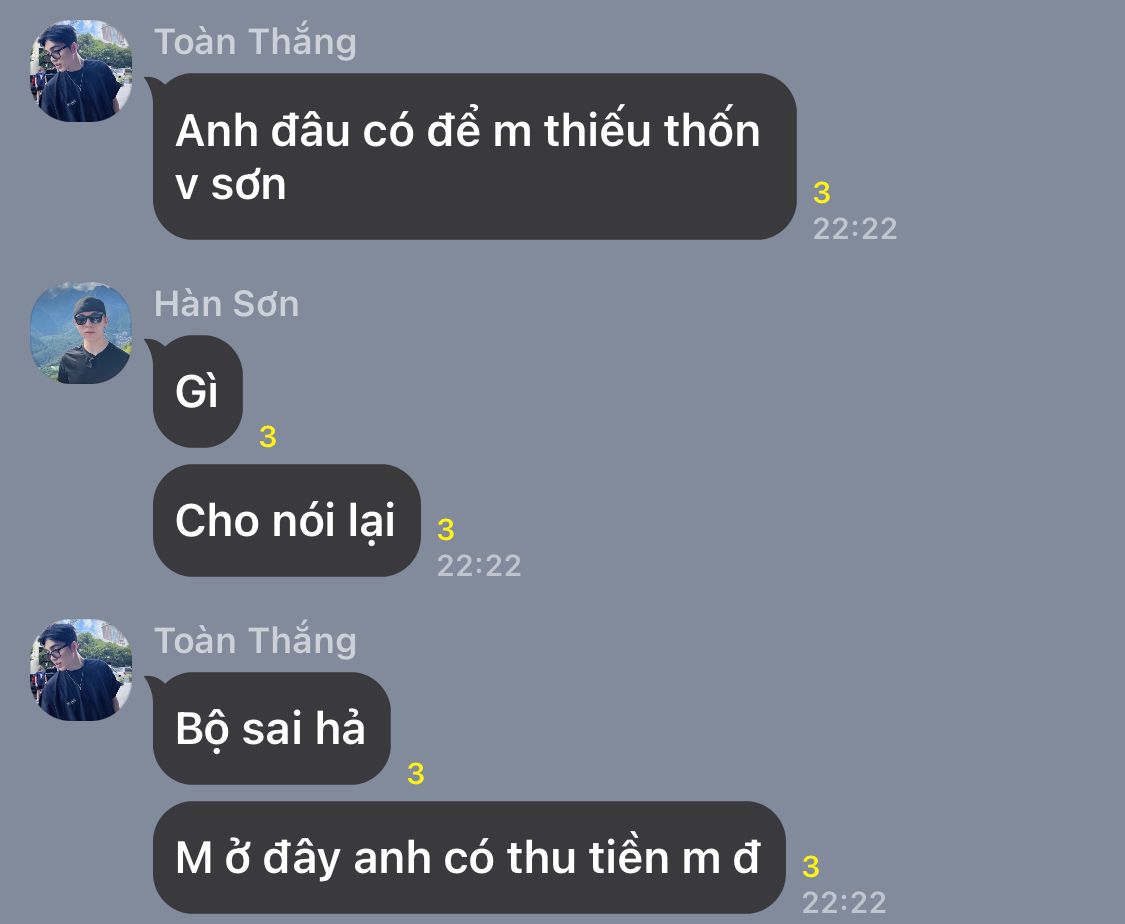Select the 'Cho nói lại' message bubble
This screenshot has height=924, width=1125.
pyautogui.click(x=286, y=520)
